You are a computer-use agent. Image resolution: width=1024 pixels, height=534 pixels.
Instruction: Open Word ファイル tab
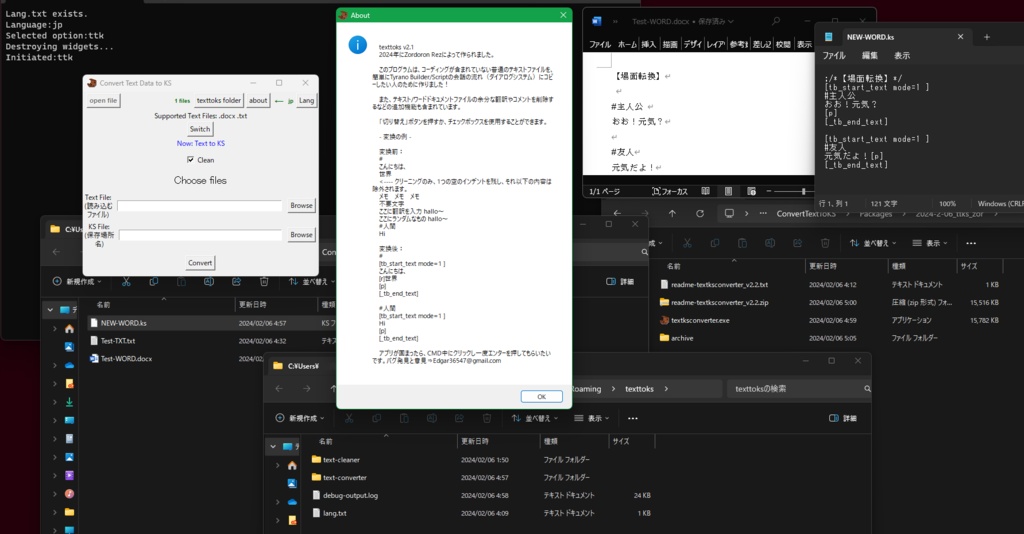coord(600,44)
